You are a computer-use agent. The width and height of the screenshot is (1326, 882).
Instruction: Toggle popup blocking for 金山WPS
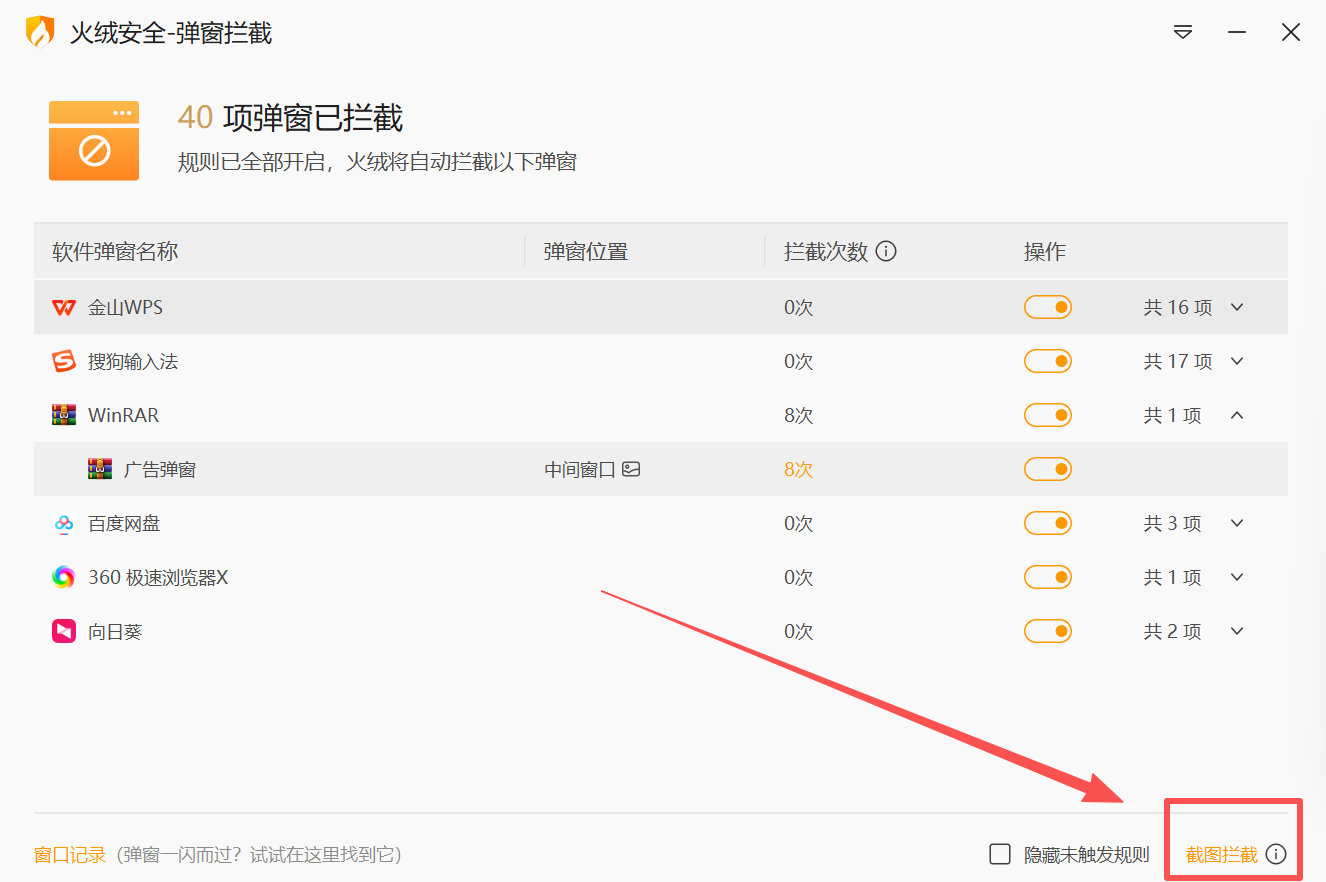[1047, 307]
